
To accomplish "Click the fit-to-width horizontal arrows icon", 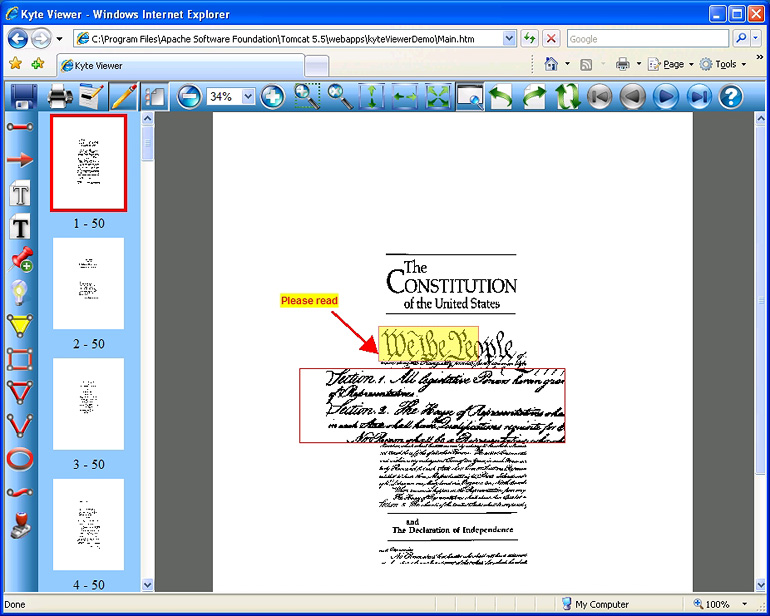I will pos(405,96).
